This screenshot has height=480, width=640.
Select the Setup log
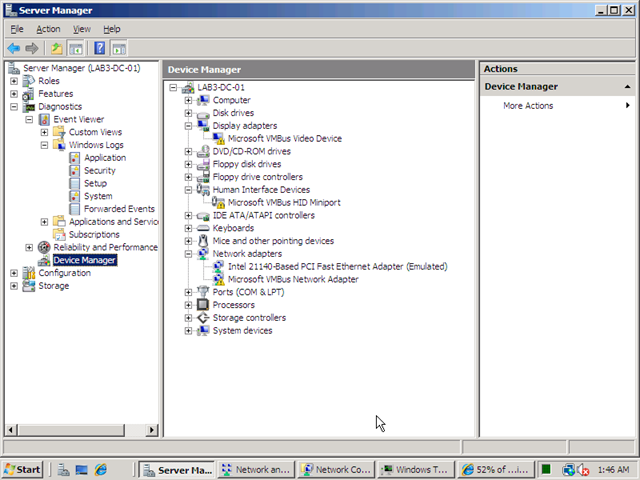(95, 183)
